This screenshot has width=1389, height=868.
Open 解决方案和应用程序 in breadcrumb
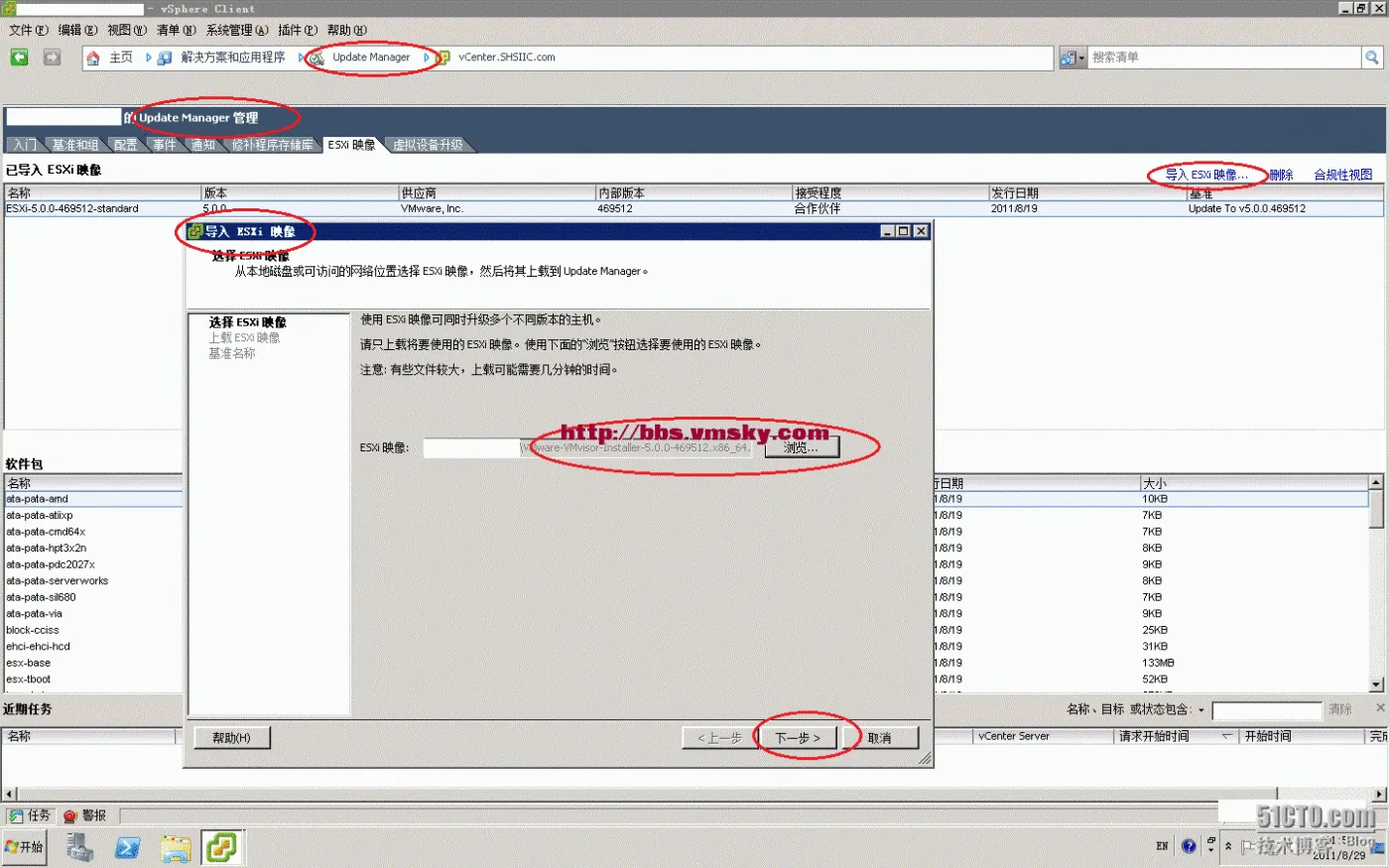pyautogui.click(x=232, y=58)
